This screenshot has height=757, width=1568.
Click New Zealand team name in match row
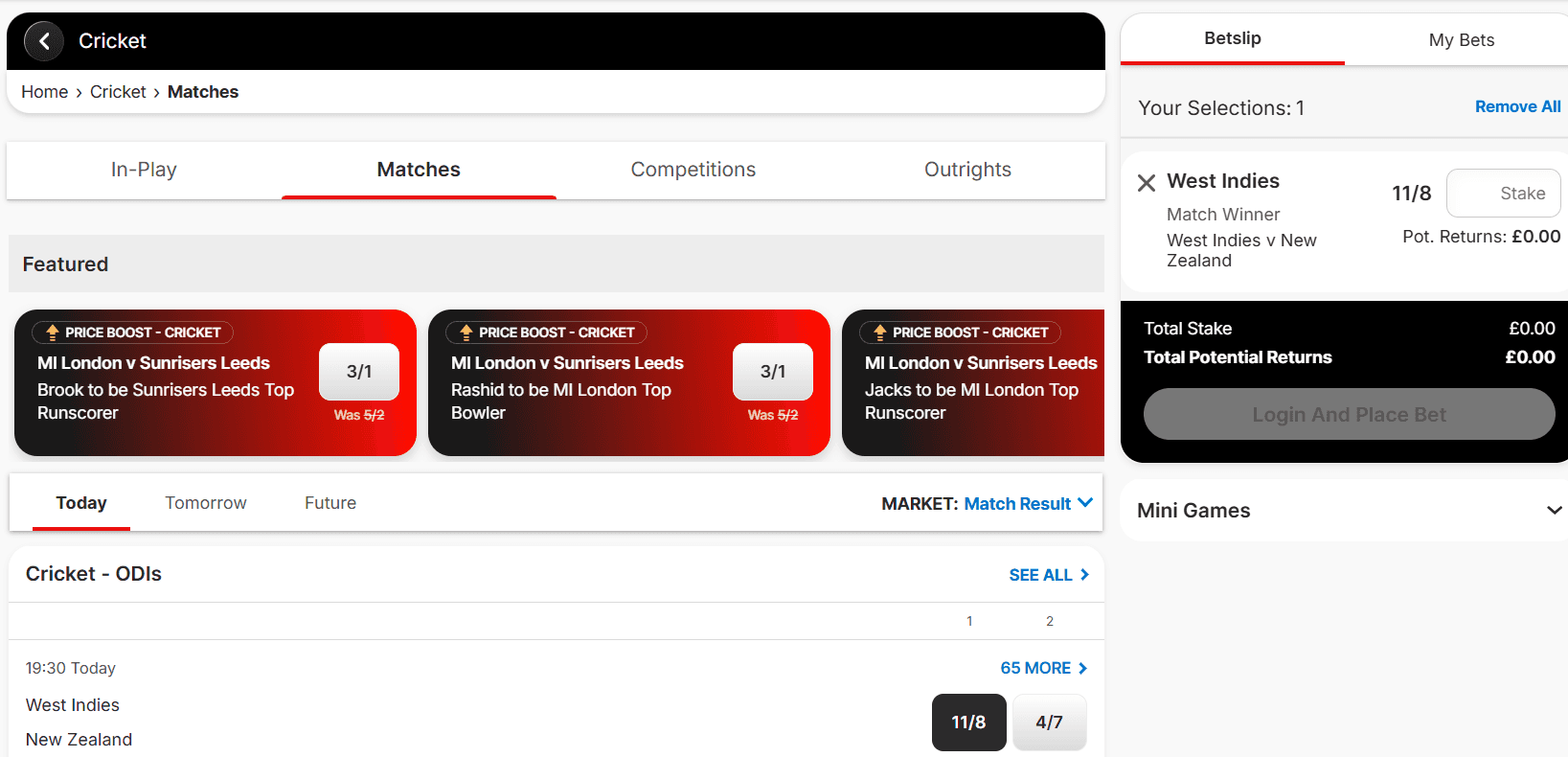coord(79,740)
